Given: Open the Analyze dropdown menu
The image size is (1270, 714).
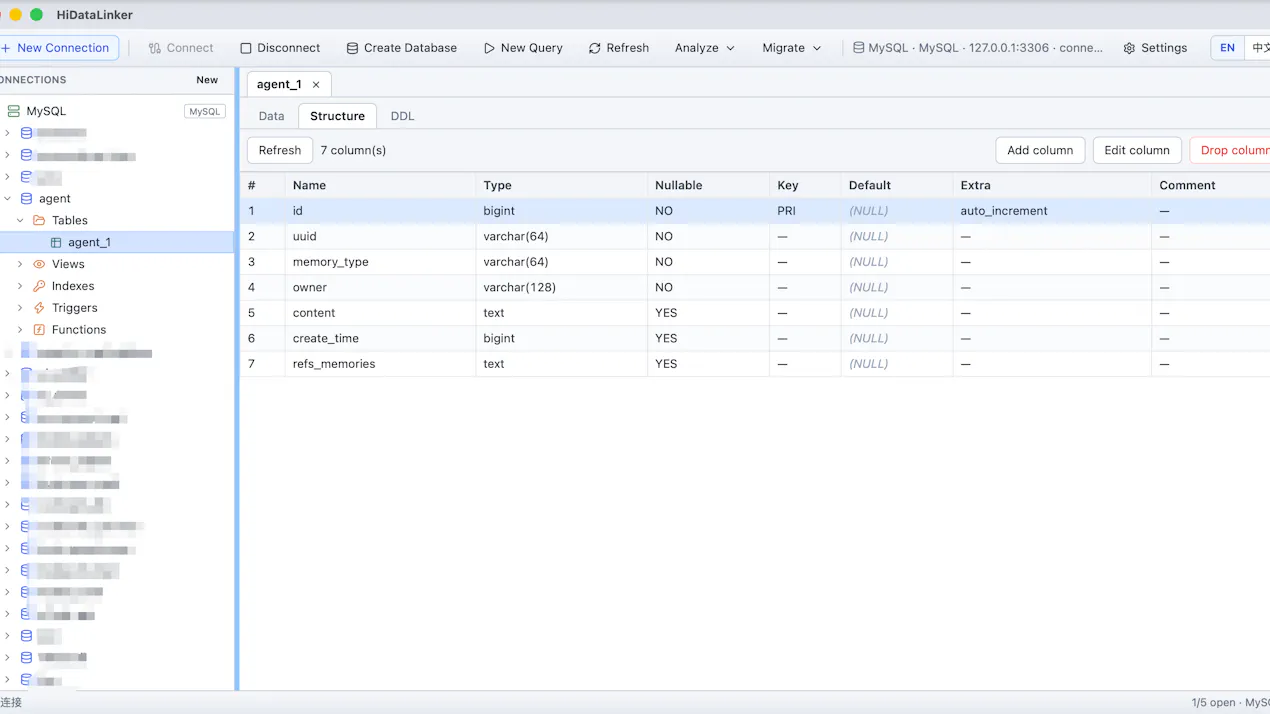Looking at the screenshot, I should tap(705, 48).
